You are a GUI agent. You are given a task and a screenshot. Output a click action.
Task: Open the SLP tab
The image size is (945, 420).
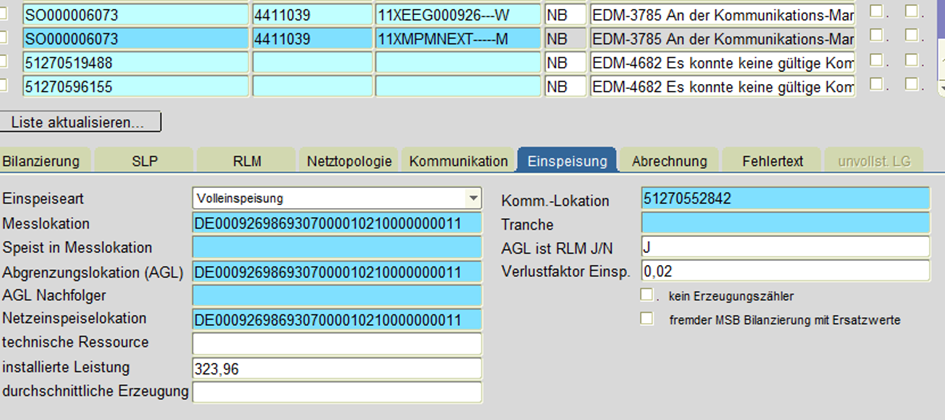pos(144,160)
